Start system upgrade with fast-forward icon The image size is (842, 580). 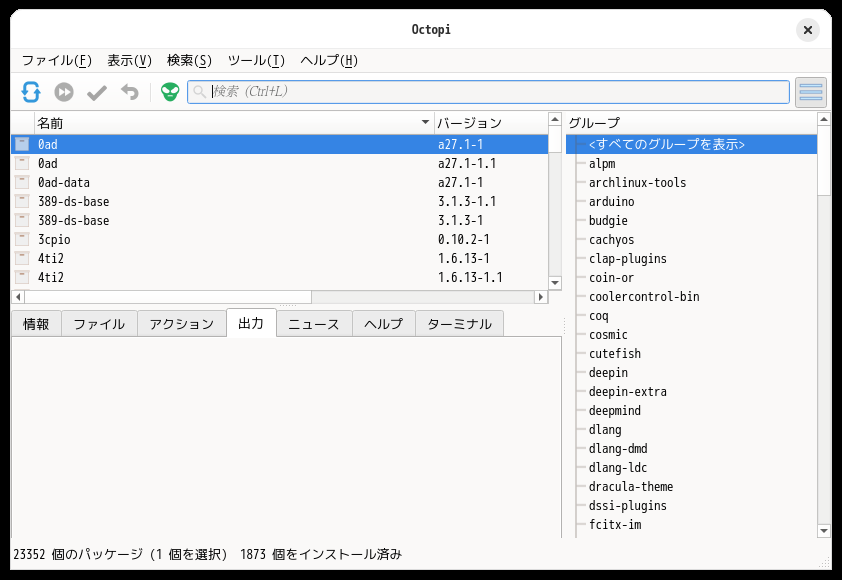(x=64, y=91)
